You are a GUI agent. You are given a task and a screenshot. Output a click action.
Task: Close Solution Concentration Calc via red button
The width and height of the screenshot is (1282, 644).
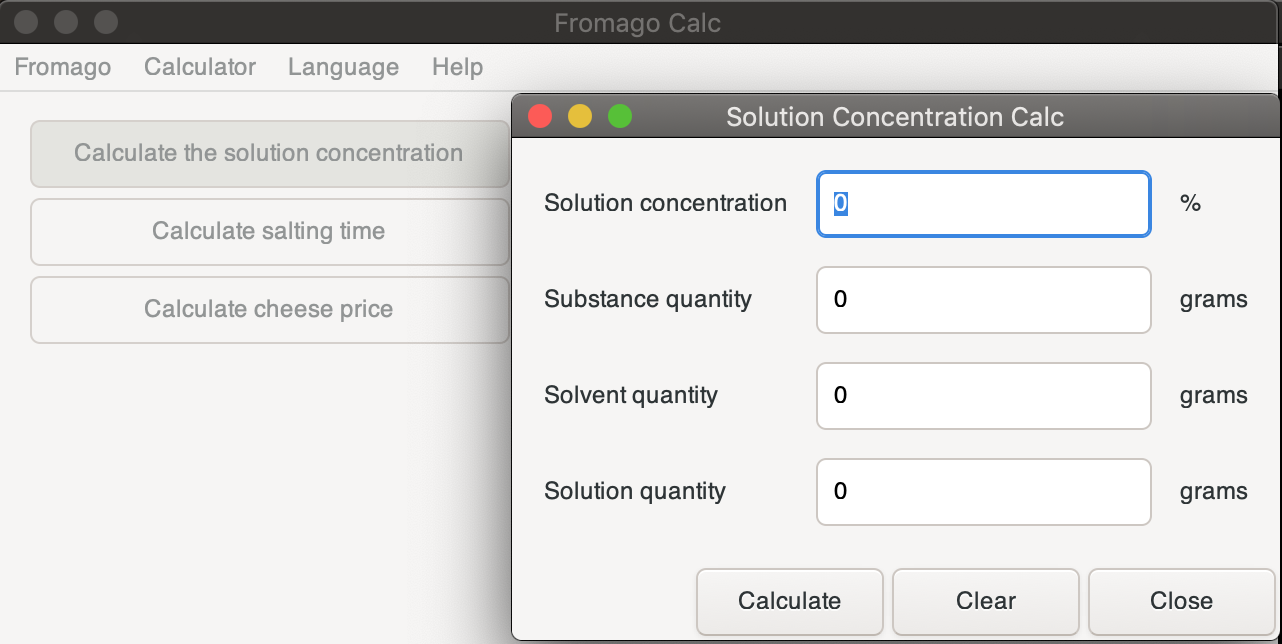pyautogui.click(x=540, y=117)
